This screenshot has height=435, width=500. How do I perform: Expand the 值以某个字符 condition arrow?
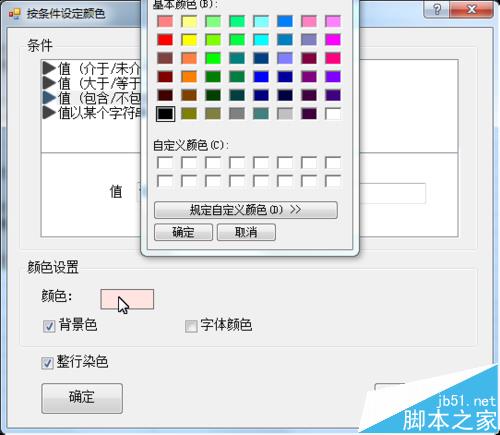point(49,113)
